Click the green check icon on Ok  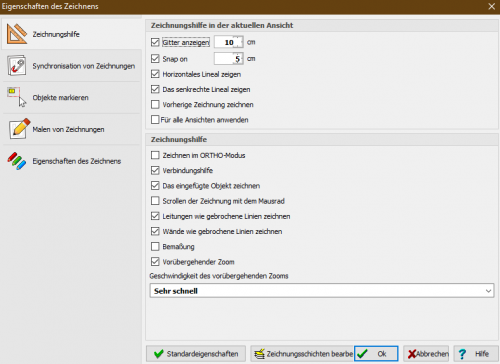[x=362, y=354]
